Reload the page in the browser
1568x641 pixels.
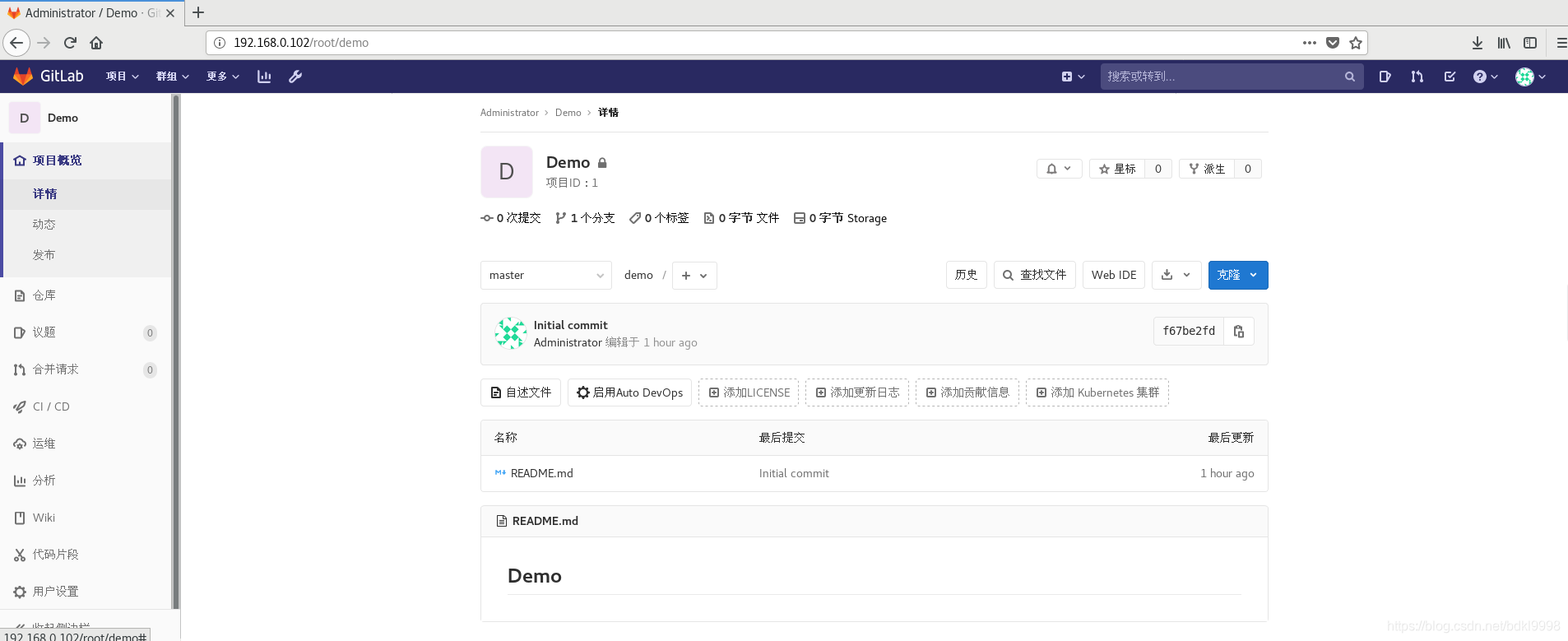coord(70,43)
